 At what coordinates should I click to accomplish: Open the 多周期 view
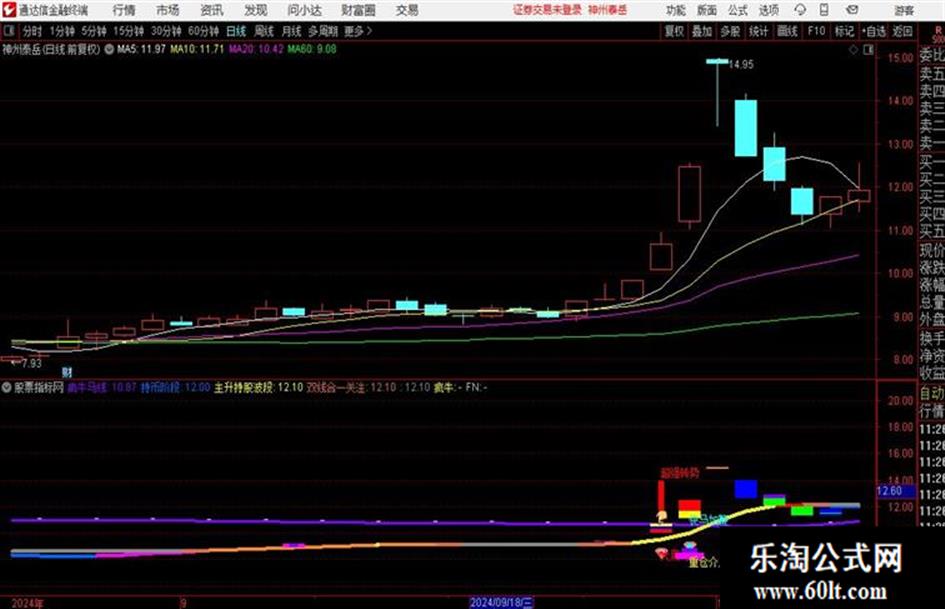[x=323, y=31]
